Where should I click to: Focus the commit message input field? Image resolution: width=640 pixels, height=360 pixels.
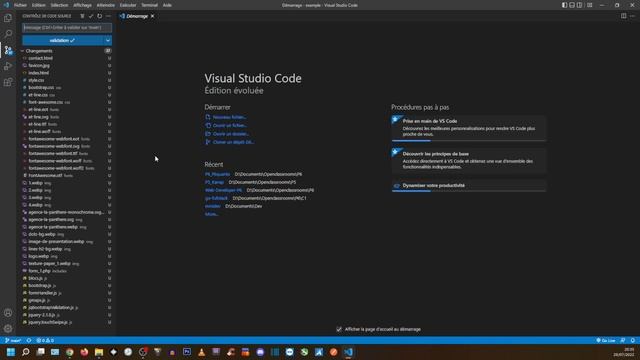67,28
